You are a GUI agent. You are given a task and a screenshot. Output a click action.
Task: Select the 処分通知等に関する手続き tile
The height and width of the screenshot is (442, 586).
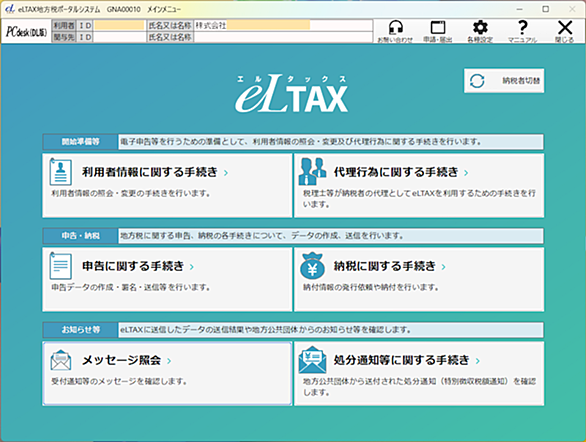coord(419,374)
